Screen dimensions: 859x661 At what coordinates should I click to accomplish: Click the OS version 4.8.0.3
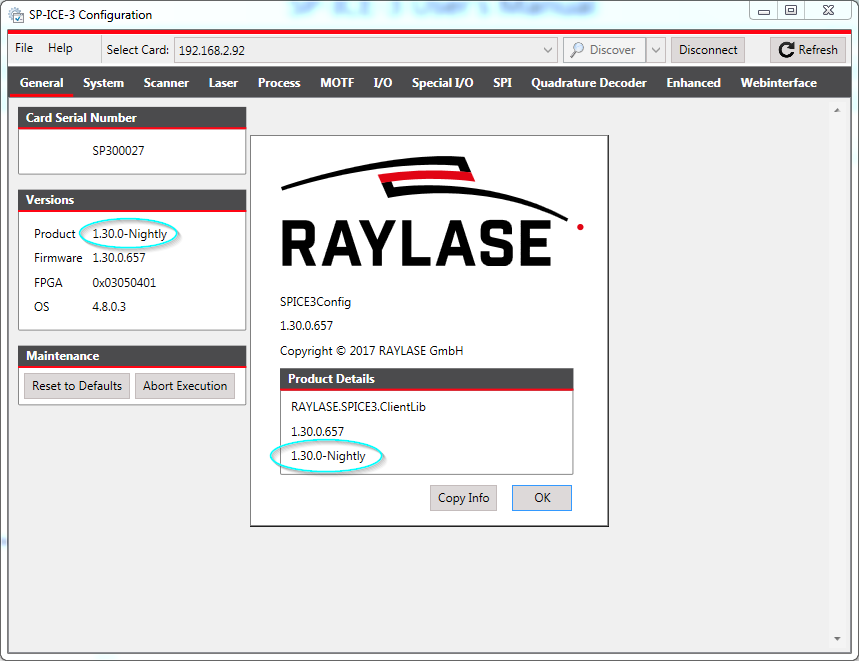[x=109, y=307]
